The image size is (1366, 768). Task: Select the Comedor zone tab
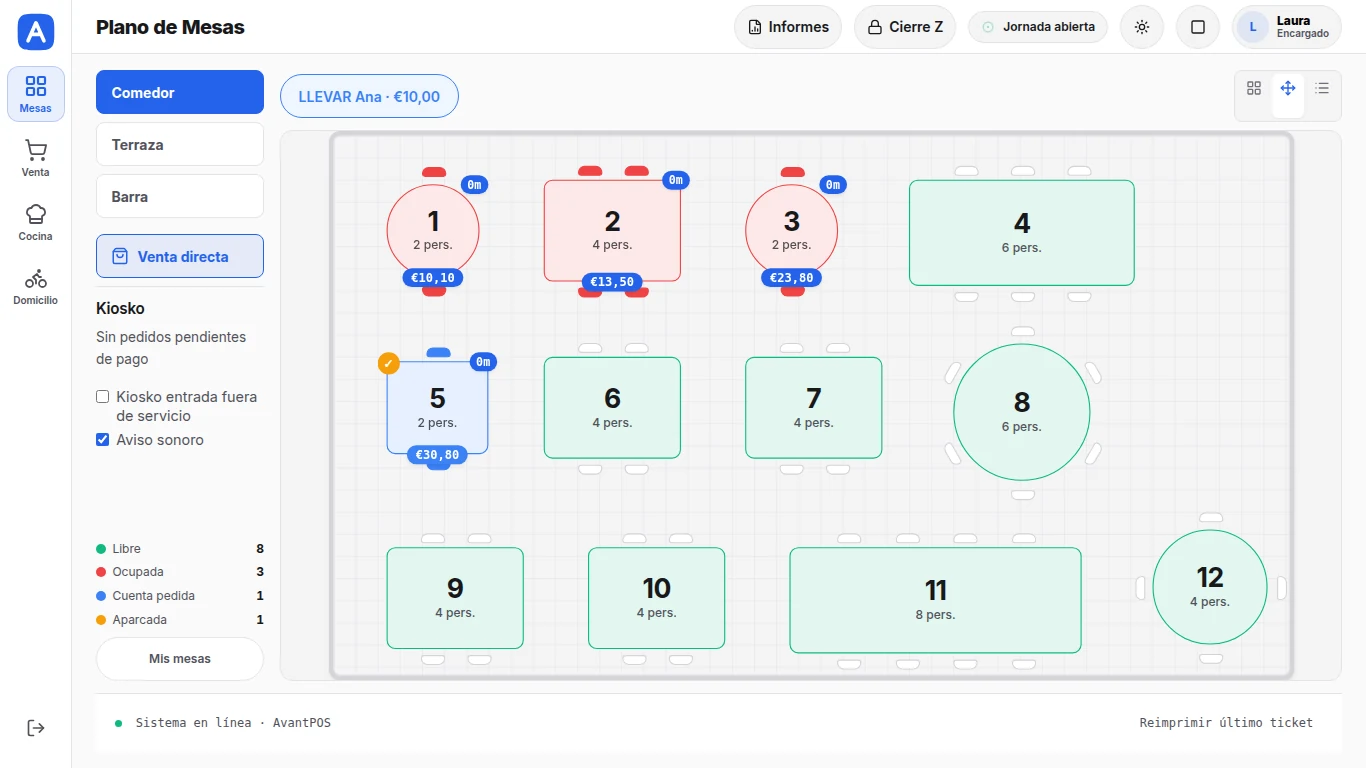[180, 92]
